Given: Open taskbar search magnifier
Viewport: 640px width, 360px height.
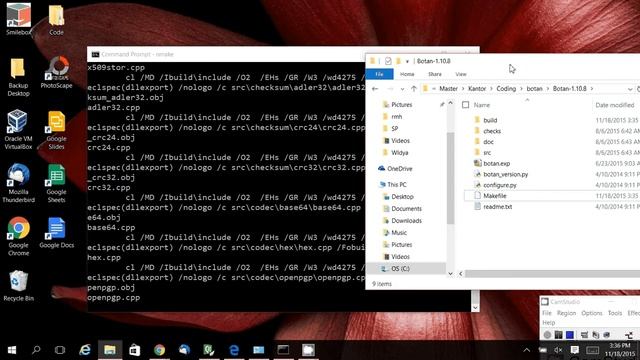Looking at the screenshot, I should tap(36, 350).
